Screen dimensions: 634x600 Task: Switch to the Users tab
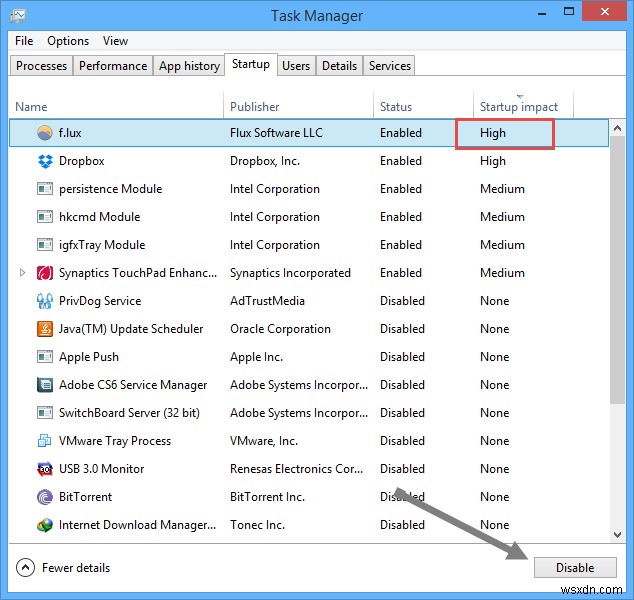coord(296,66)
